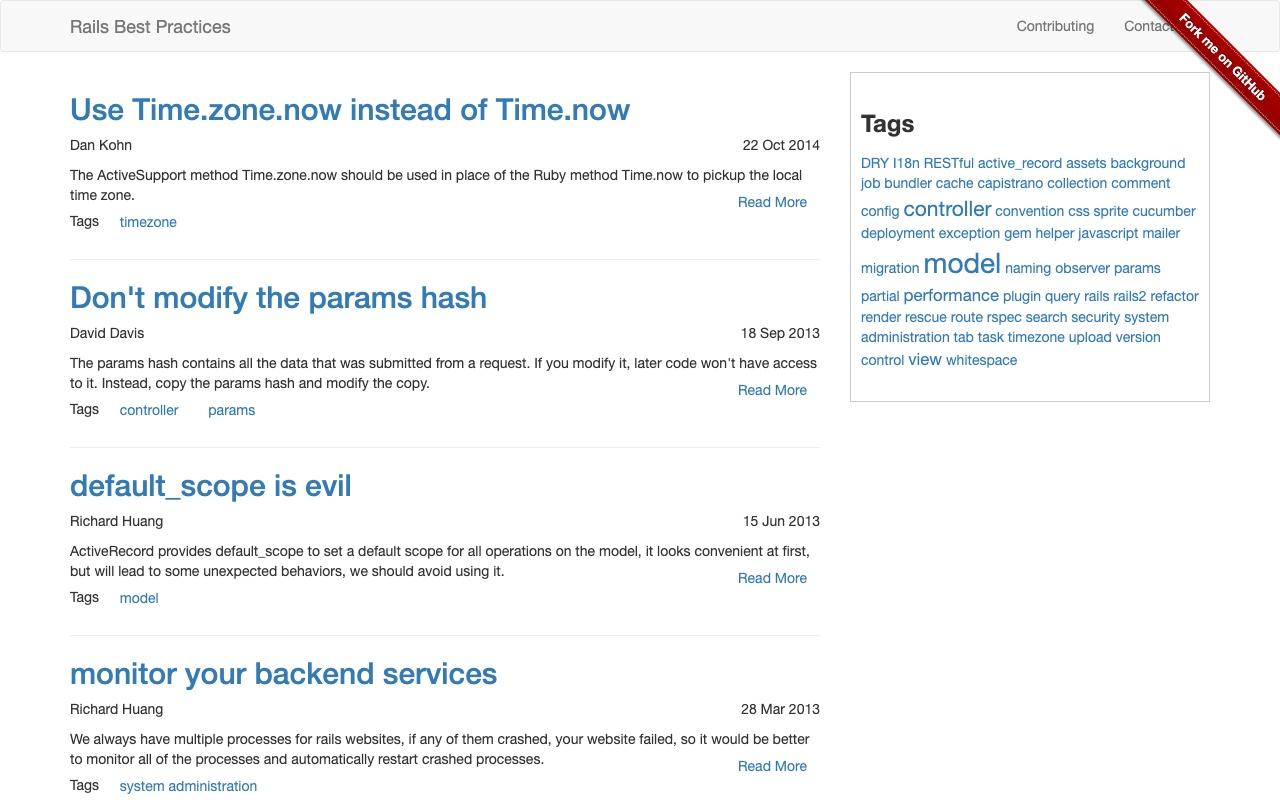This screenshot has height=800, width=1280.
Task: Click the capistrano tag in Tags cloud
Action: coord(1010,183)
